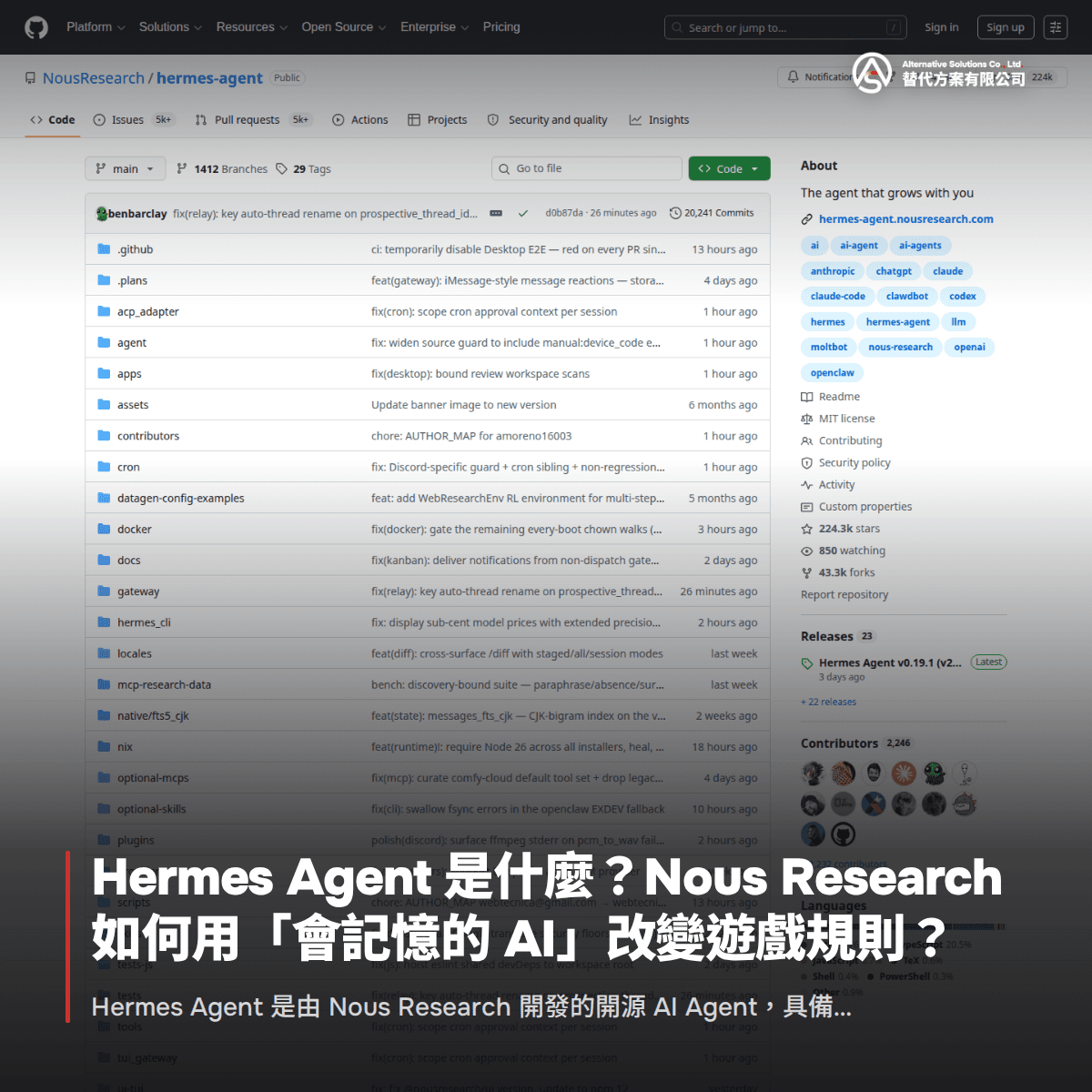Switch to the Insights tab
Screen dimensions: 1092x1092
coord(660,120)
